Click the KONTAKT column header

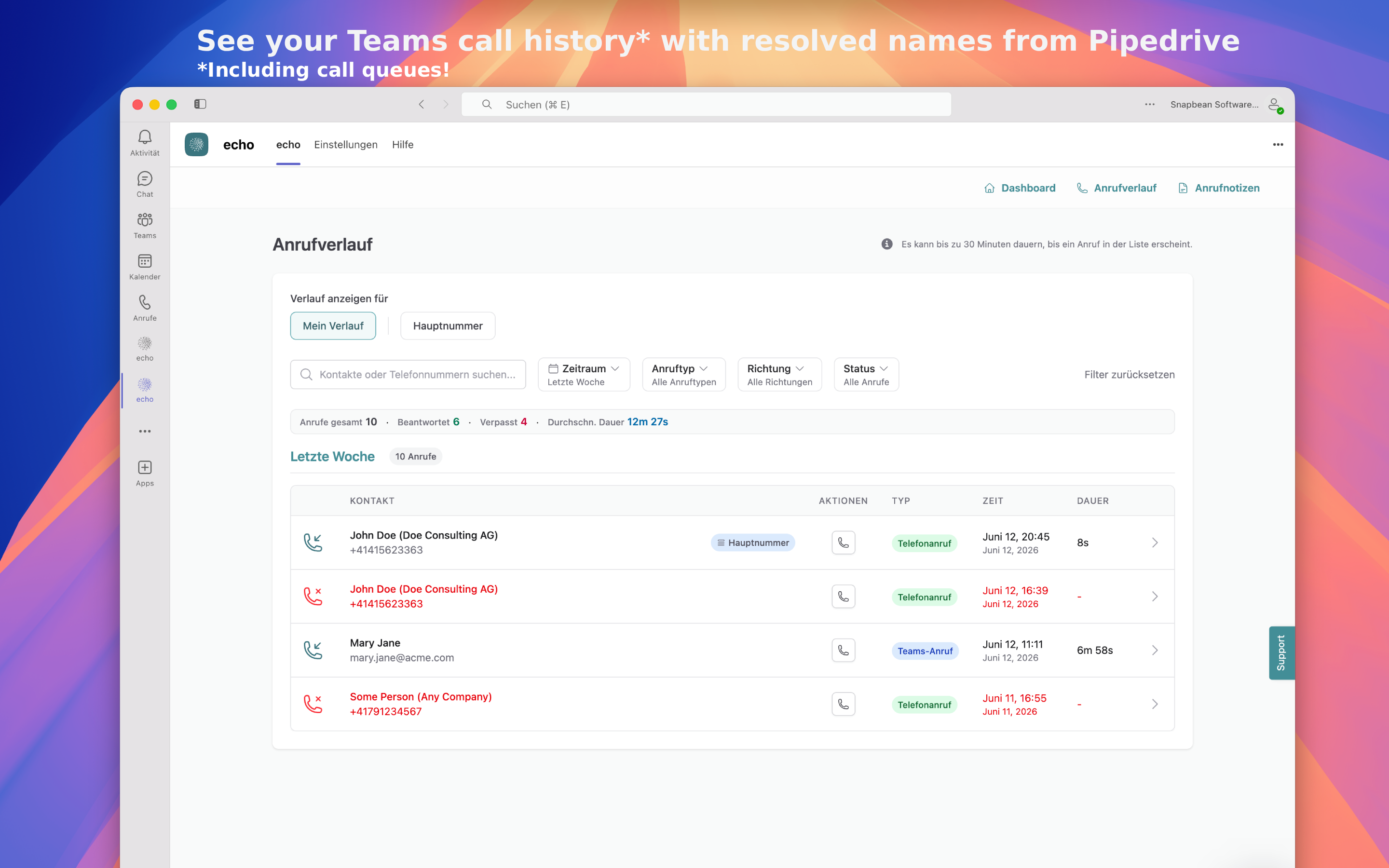point(372,501)
